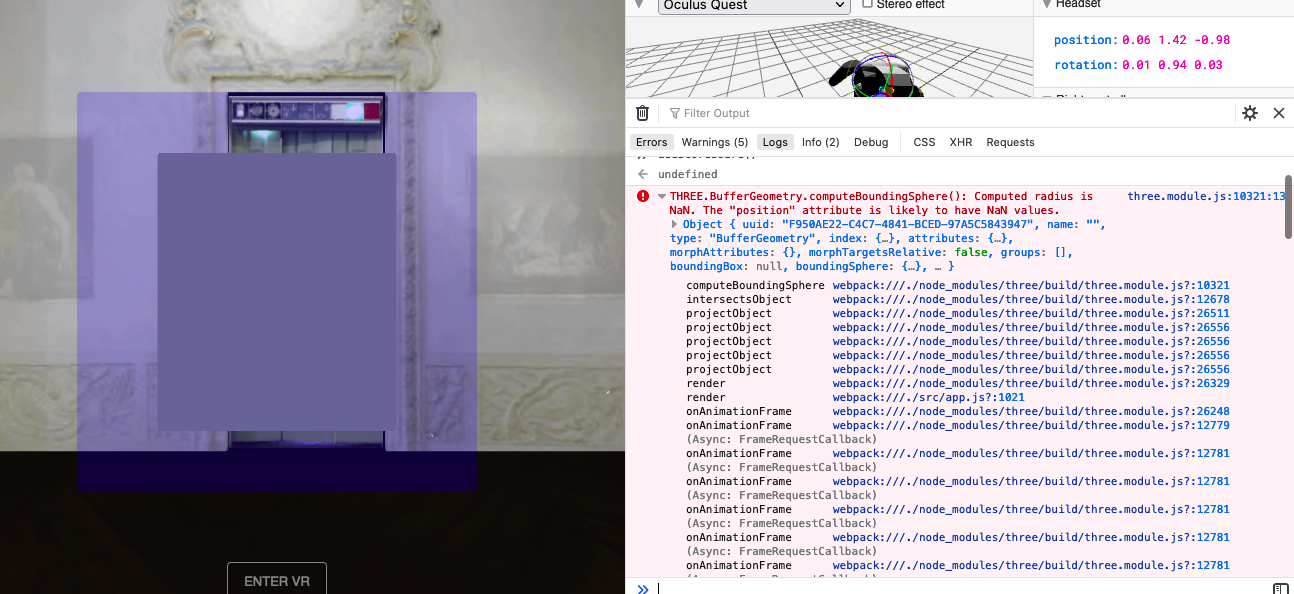Click the ENTER VR button
Image resolution: width=1294 pixels, height=594 pixels.
click(x=277, y=579)
